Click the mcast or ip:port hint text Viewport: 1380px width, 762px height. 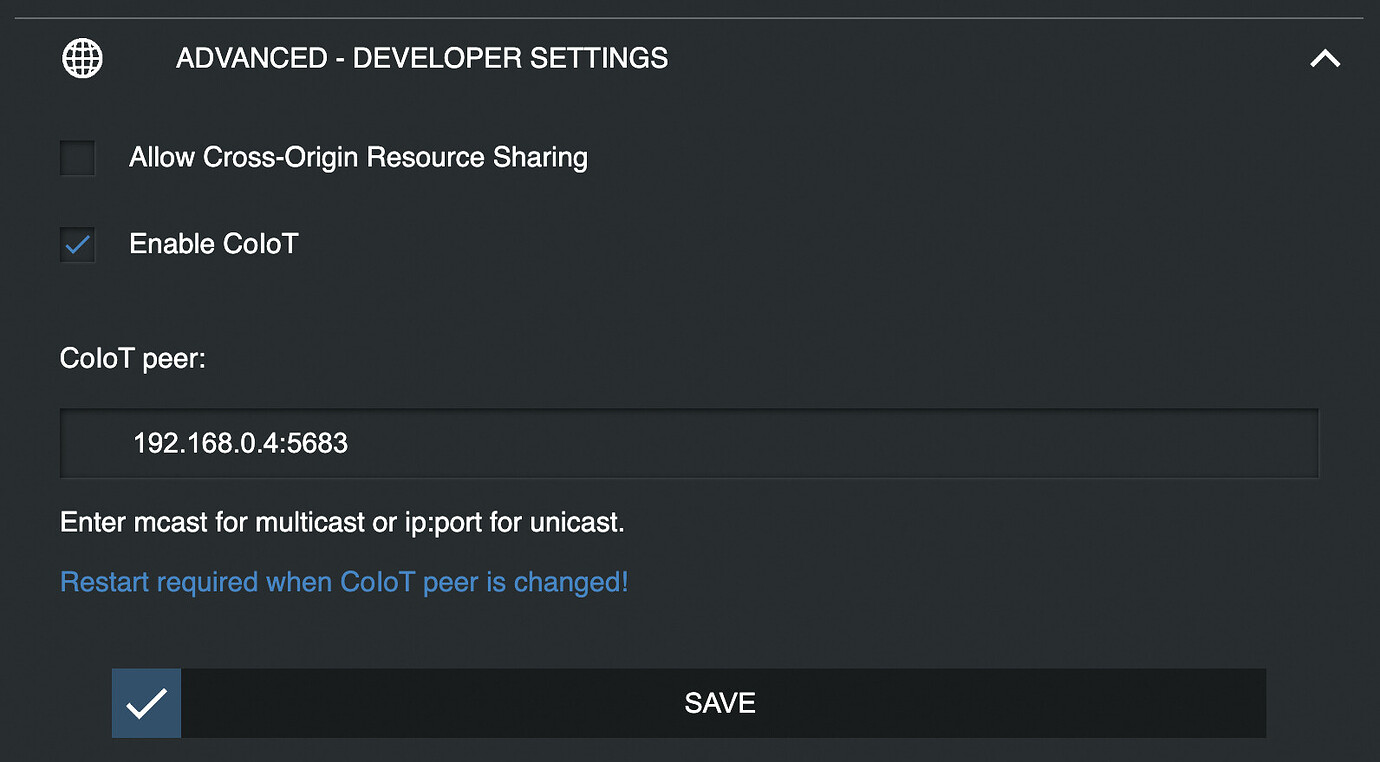pos(342,522)
